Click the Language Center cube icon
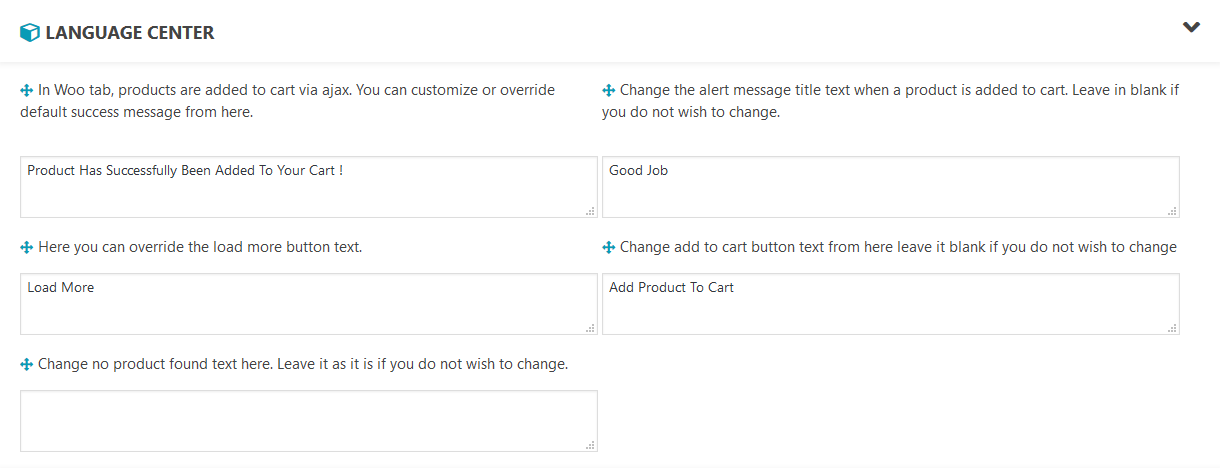The image size is (1220, 468). pos(30,33)
